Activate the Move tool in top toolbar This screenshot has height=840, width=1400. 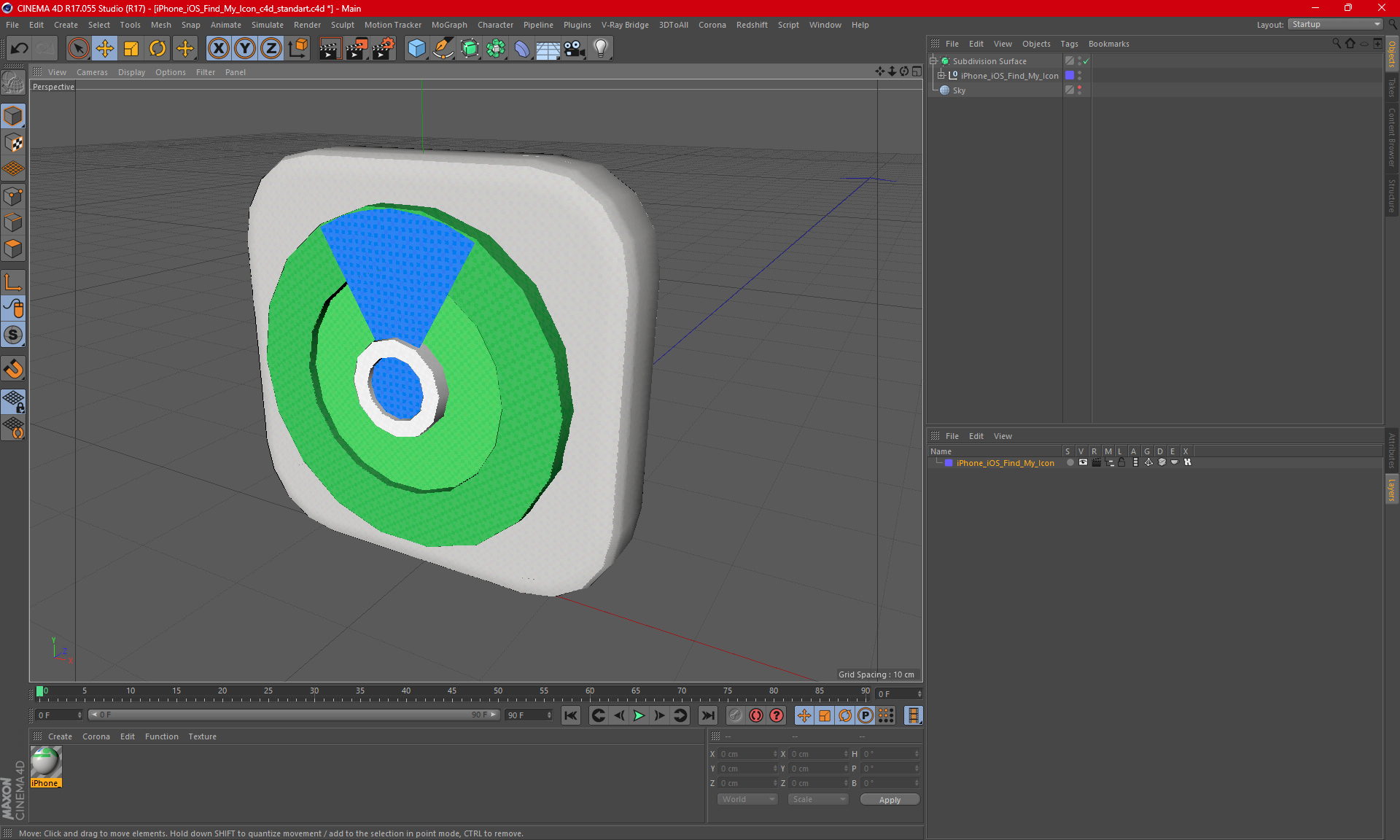click(105, 49)
